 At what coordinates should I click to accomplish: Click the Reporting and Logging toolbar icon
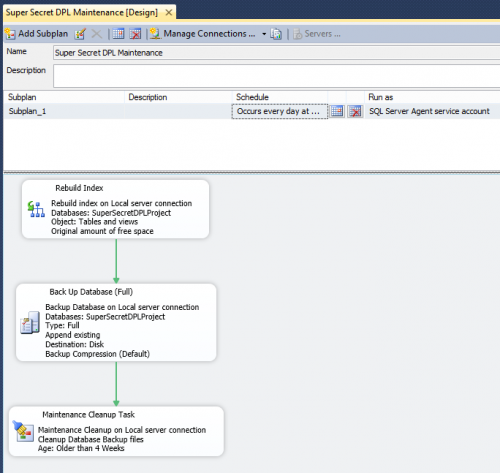point(276,34)
